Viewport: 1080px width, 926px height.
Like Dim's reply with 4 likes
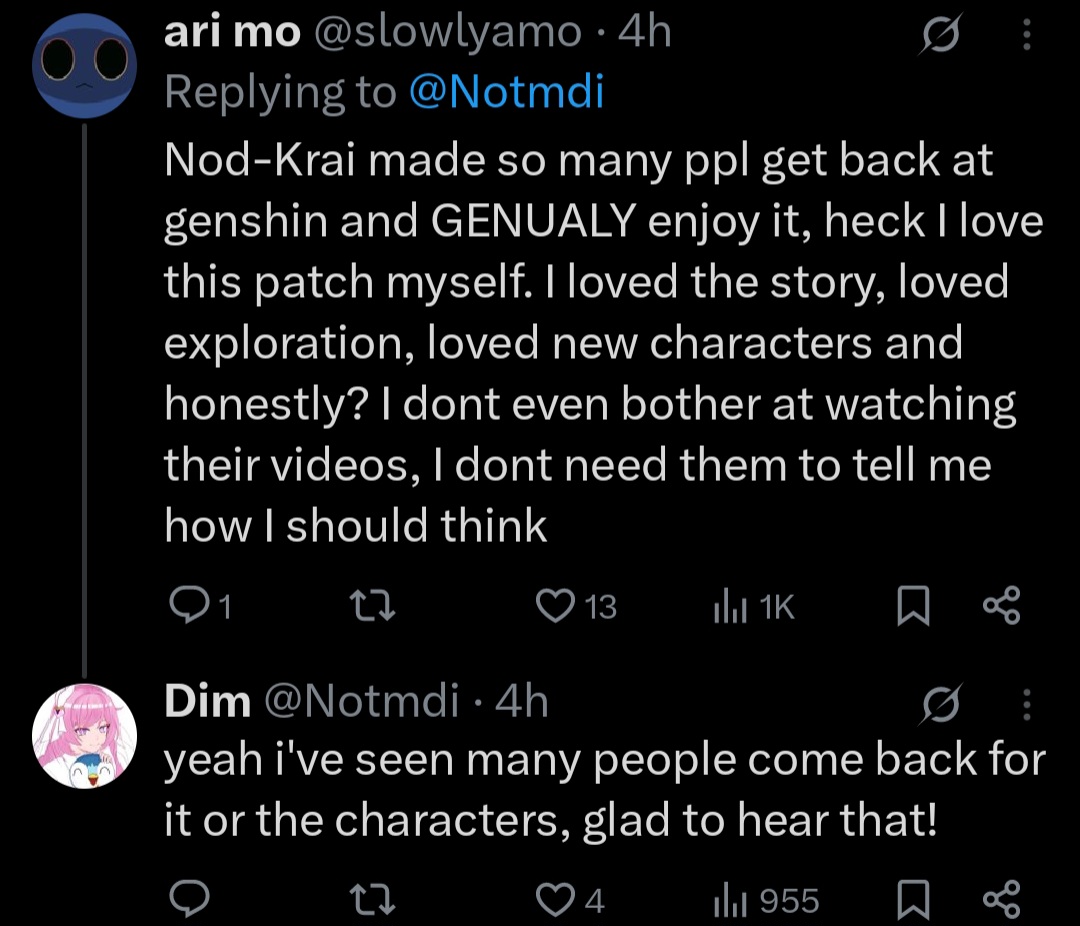pos(570,899)
